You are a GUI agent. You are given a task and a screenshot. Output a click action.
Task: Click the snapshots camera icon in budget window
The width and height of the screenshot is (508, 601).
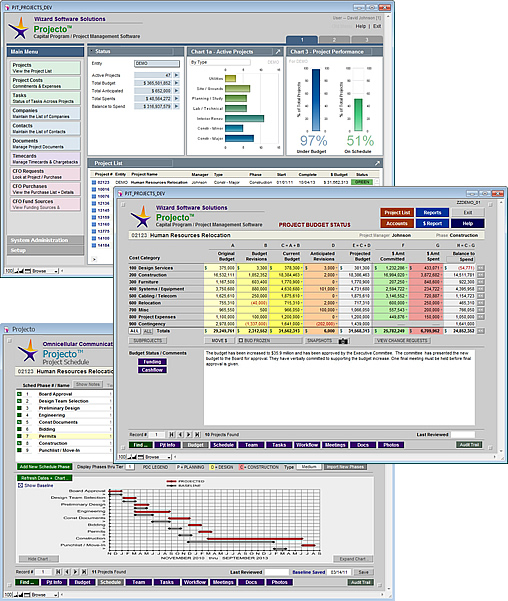[x=344, y=340]
